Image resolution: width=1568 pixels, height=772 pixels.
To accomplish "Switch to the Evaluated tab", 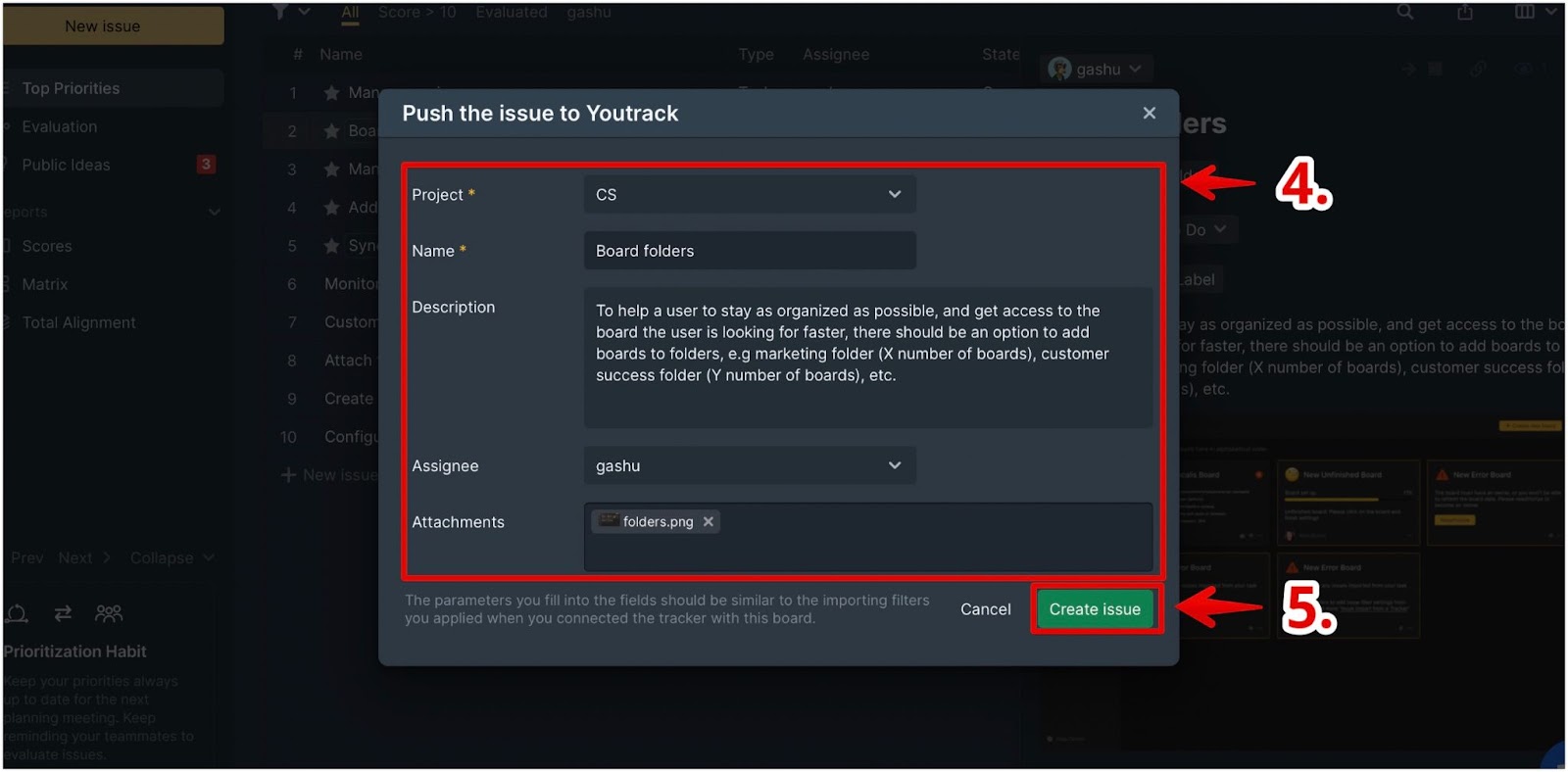I will [x=512, y=12].
